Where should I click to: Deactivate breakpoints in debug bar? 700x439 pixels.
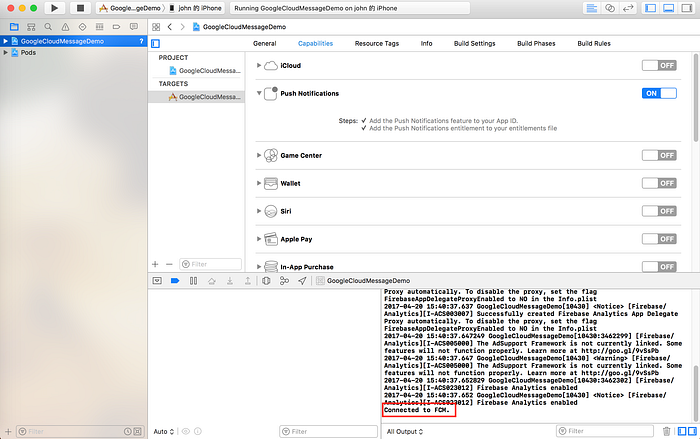pyautogui.click(x=175, y=280)
